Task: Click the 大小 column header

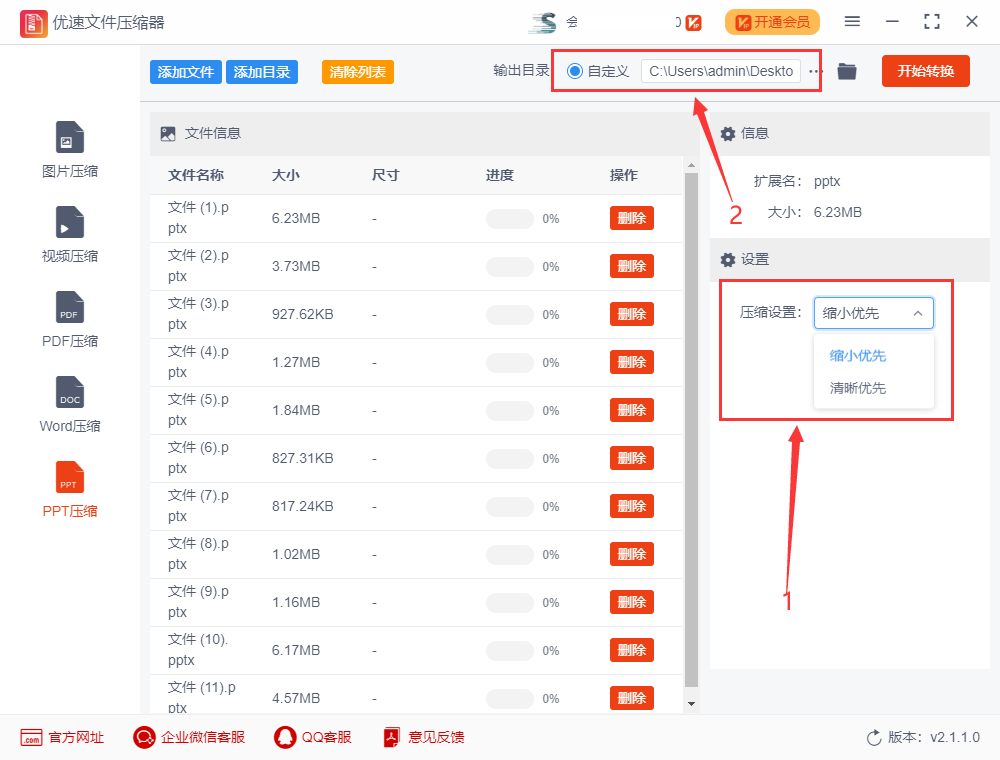Action: click(286, 175)
